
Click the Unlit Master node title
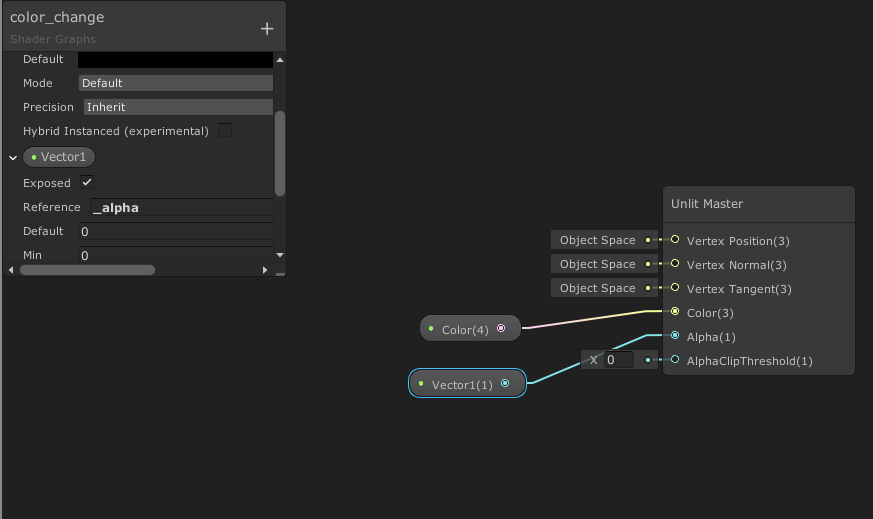707,204
